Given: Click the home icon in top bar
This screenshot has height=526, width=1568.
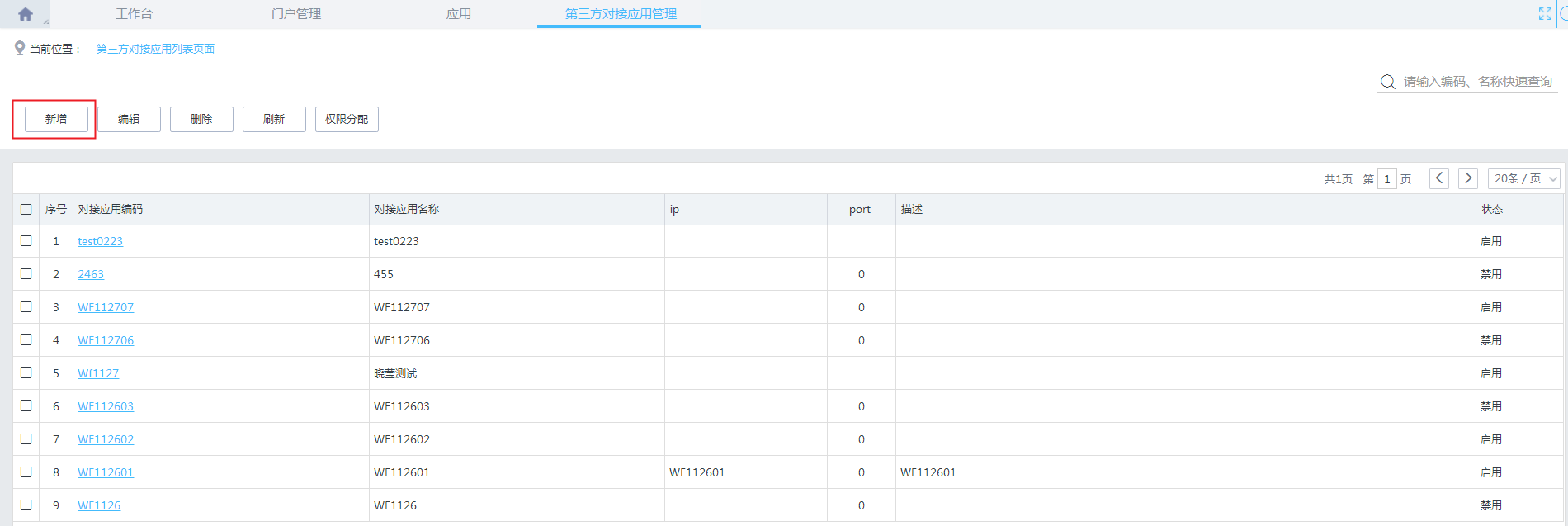Looking at the screenshot, I should point(25,14).
